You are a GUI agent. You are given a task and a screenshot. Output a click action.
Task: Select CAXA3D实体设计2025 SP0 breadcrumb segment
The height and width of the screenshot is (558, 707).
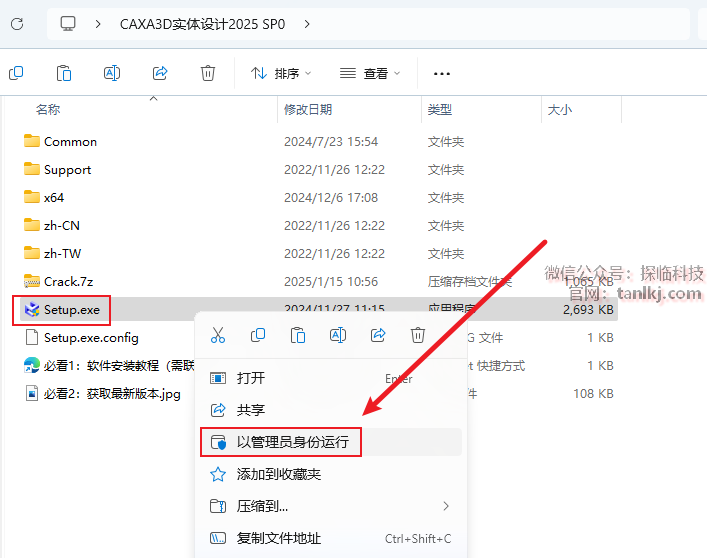pos(202,24)
